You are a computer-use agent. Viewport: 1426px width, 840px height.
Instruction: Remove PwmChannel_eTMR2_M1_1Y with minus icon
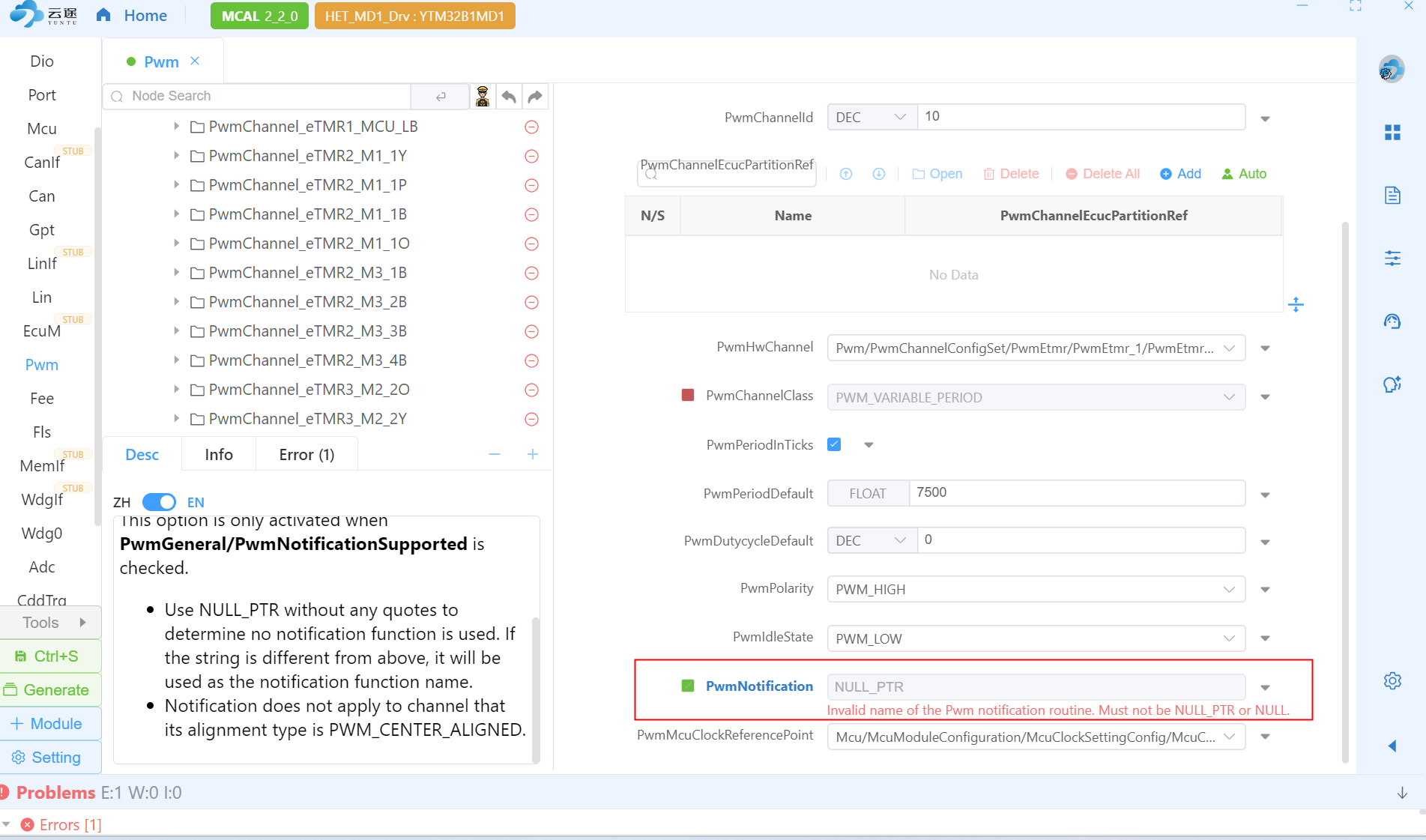click(x=531, y=157)
